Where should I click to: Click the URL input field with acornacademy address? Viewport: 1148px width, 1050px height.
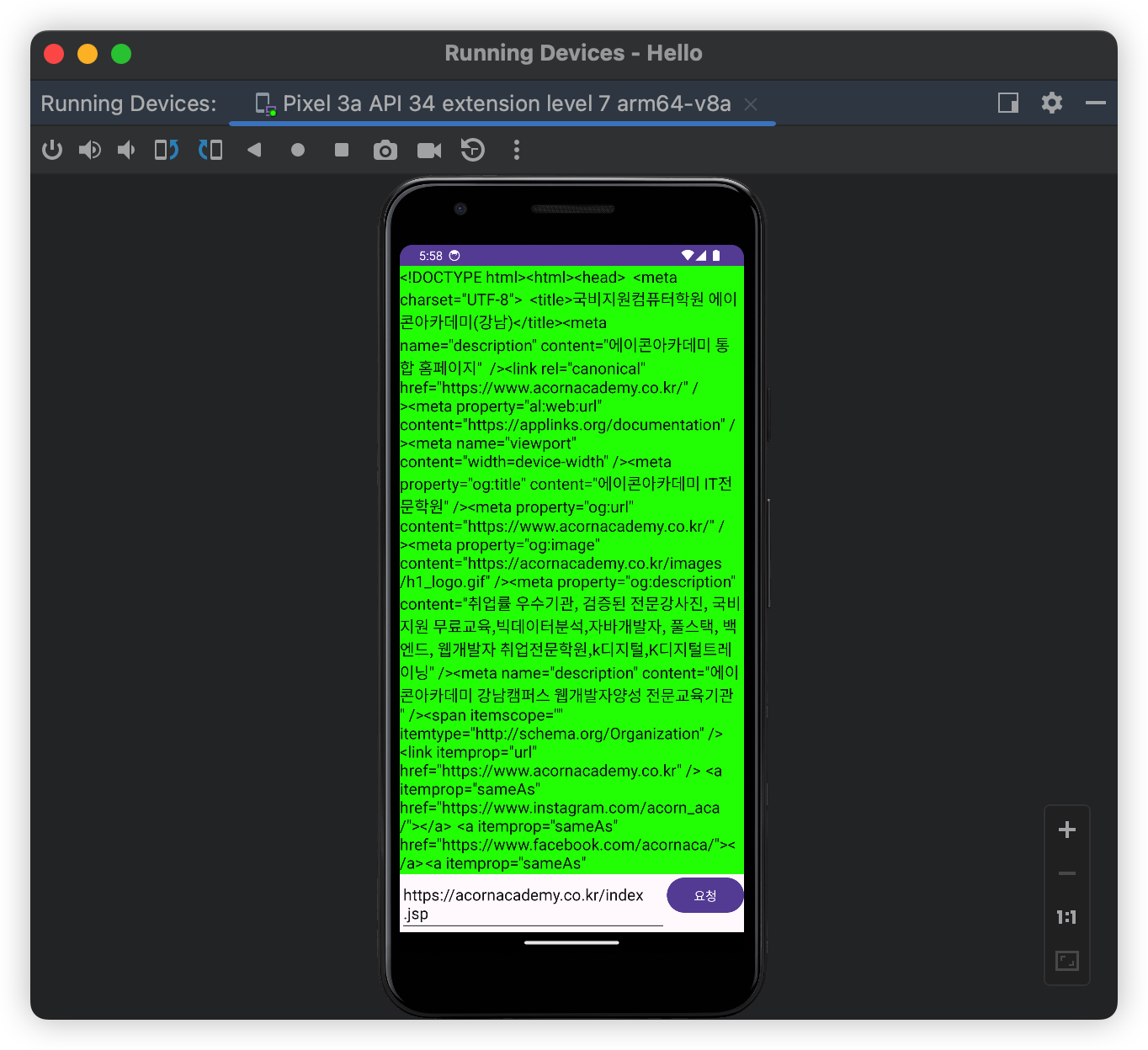tap(533, 904)
